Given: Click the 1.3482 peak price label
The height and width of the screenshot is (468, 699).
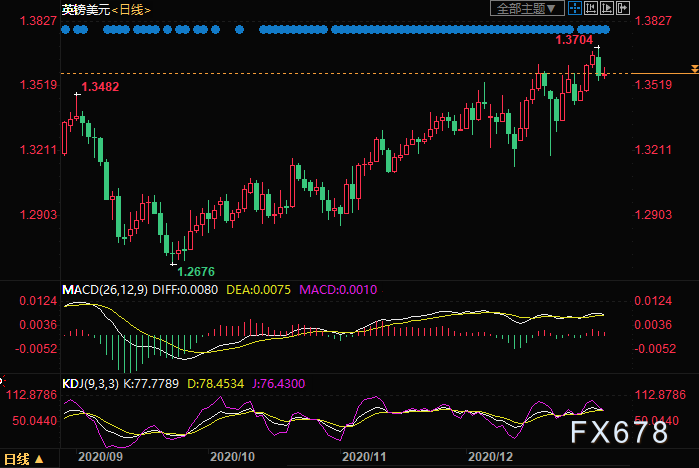Looking at the screenshot, I should coord(100,87).
